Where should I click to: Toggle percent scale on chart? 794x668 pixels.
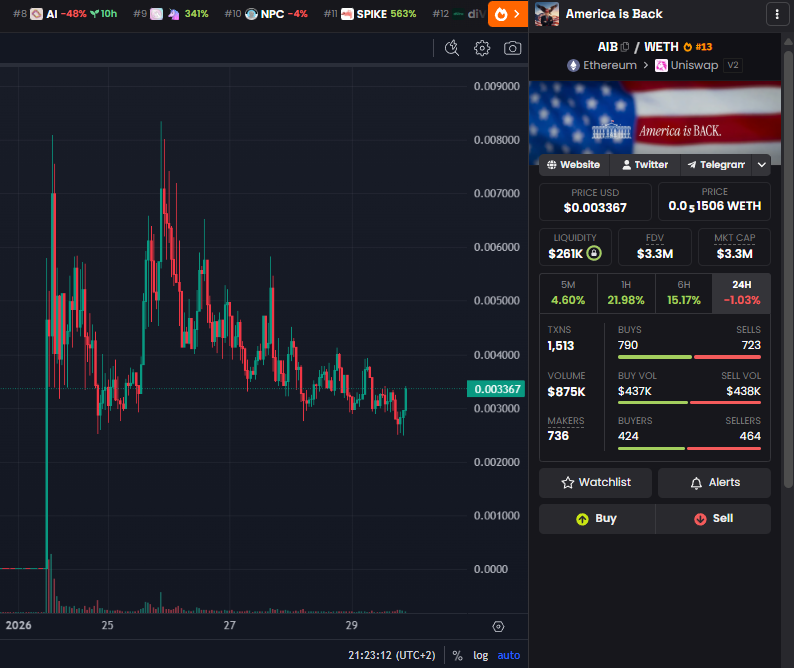pyautogui.click(x=457, y=655)
